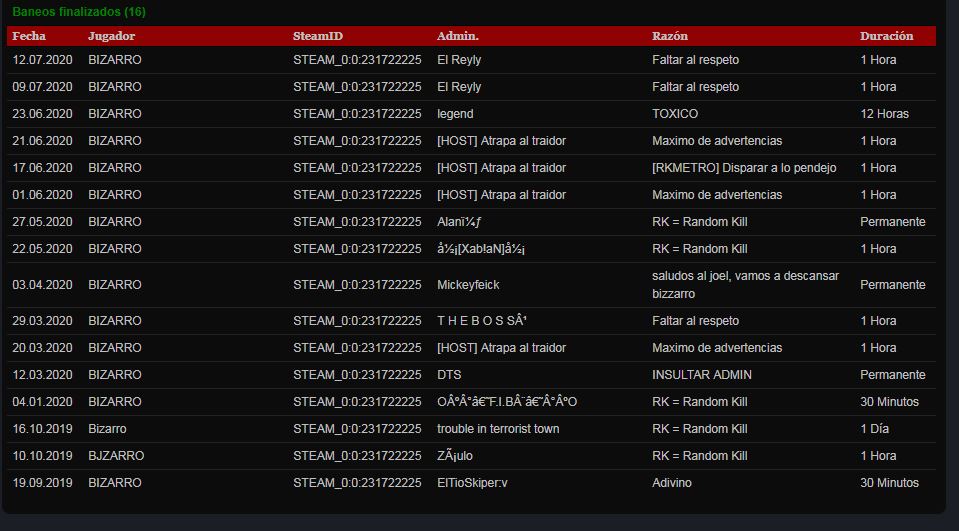Click the player name BJZARRO
This screenshot has height=531, width=959.
pyautogui.click(x=116, y=456)
